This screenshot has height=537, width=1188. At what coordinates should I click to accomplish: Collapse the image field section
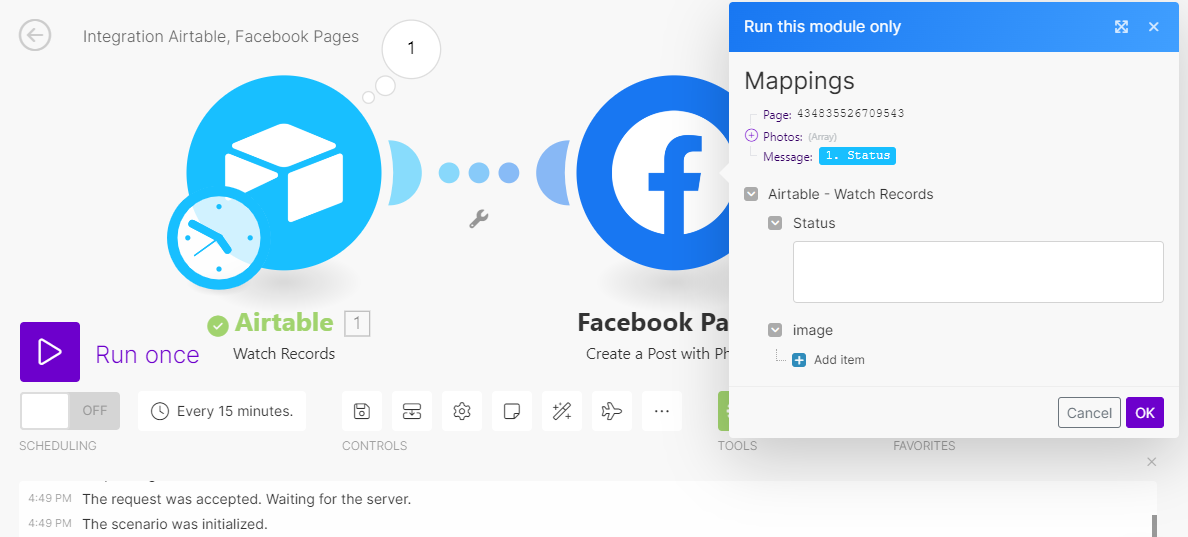(x=775, y=330)
